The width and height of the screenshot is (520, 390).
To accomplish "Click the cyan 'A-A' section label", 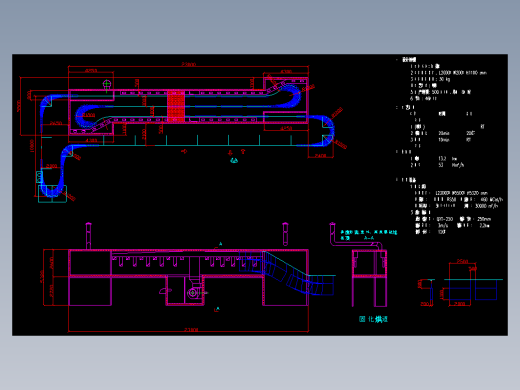I will 369,238.
